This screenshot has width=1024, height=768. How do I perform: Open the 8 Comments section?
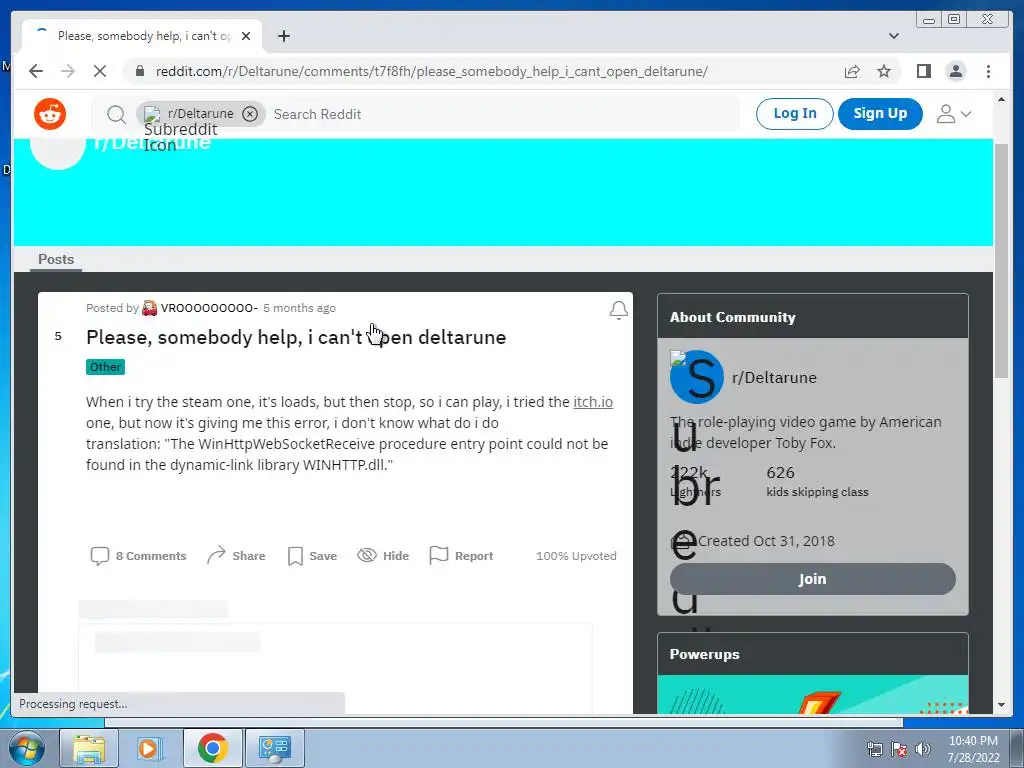(138, 556)
